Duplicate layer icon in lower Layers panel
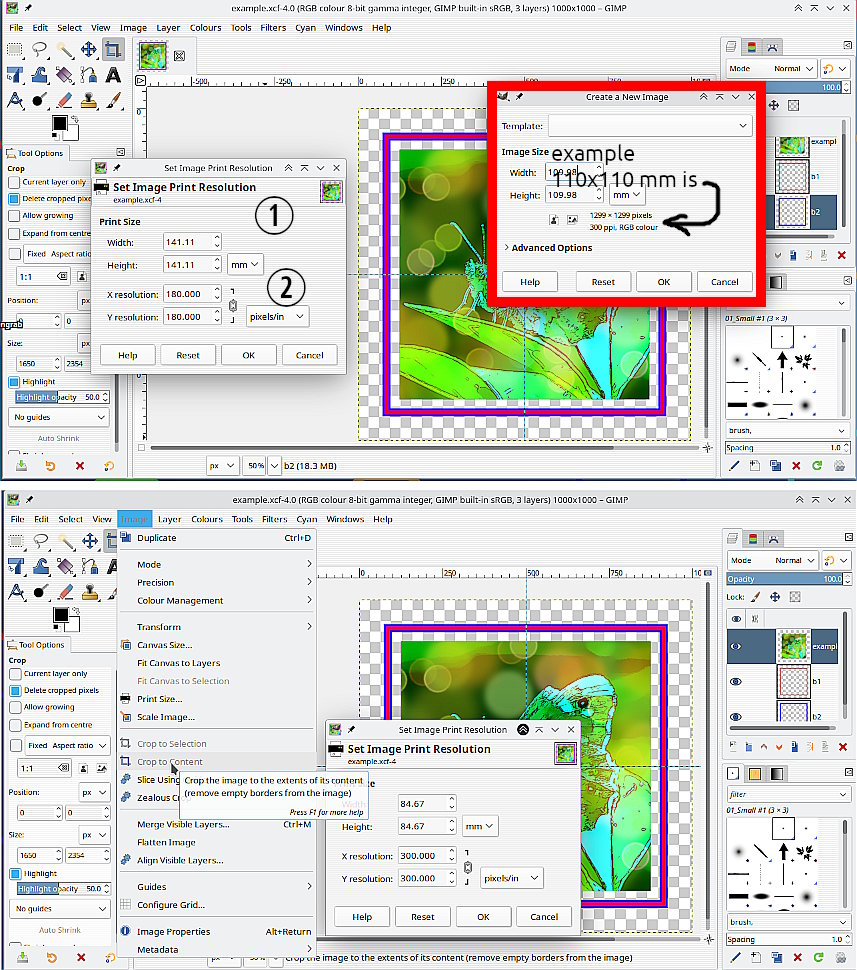857x970 pixels. point(794,747)
